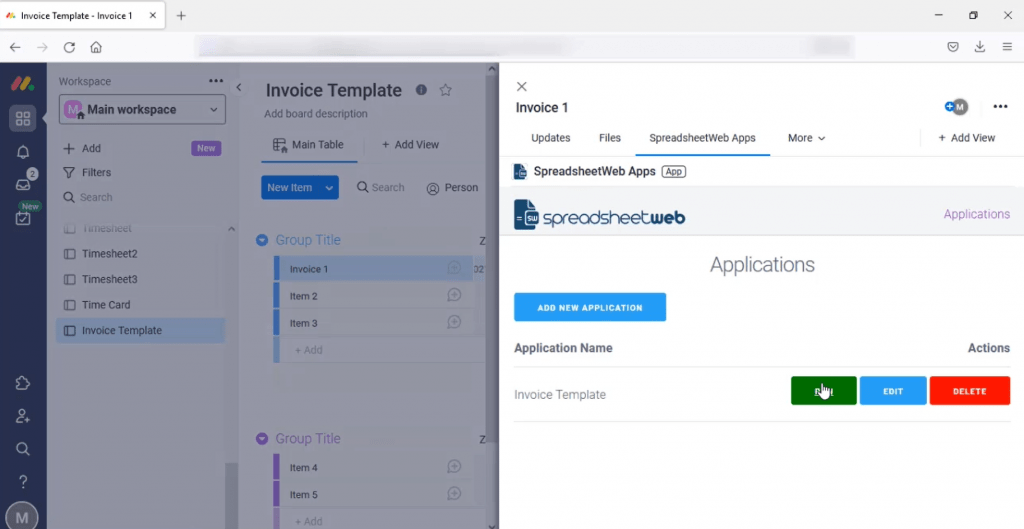Open the More tabs dropdown
The height and width of the screenshot is (529, 1024).
coord(807,138)
